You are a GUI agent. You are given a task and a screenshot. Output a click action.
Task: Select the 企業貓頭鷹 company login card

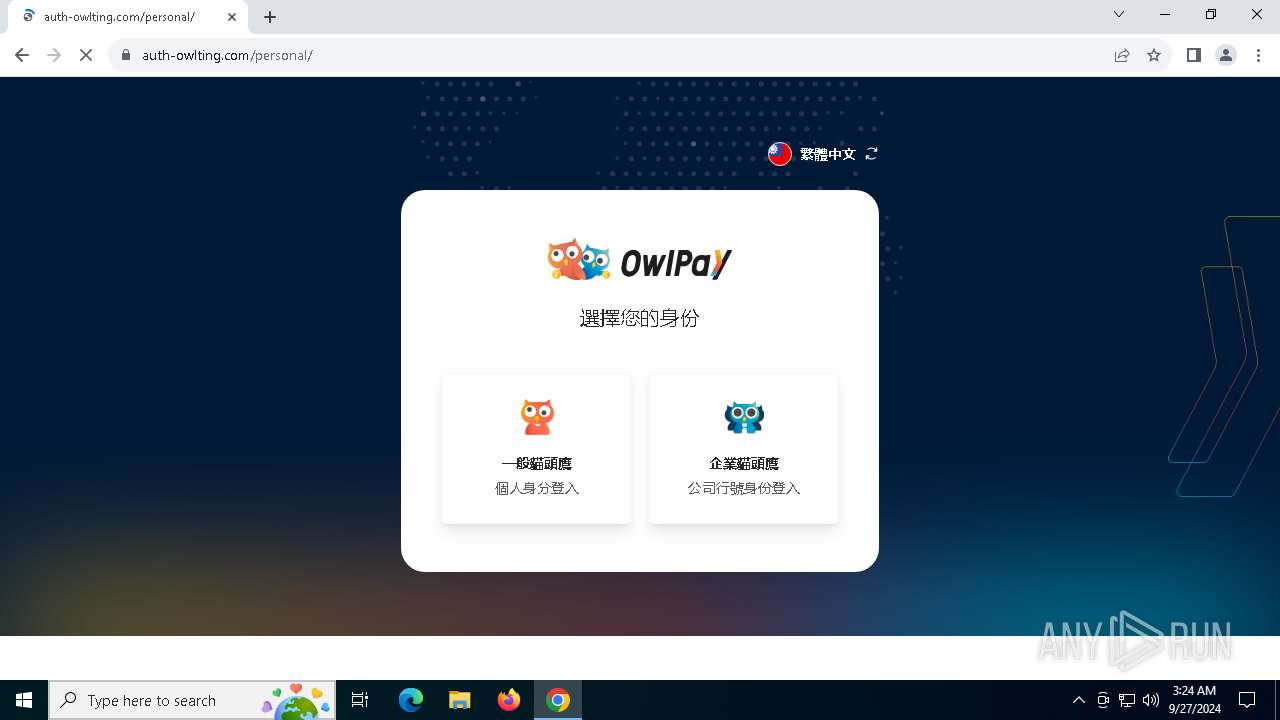coord(743,448)
